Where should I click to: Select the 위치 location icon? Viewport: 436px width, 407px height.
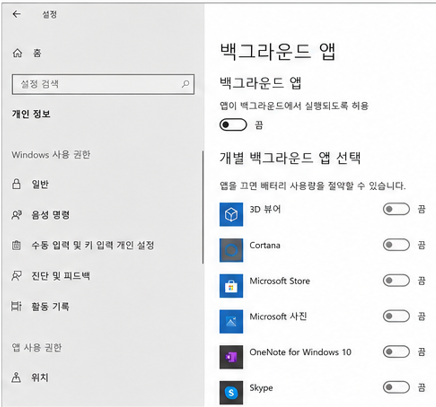click(16, 377)
